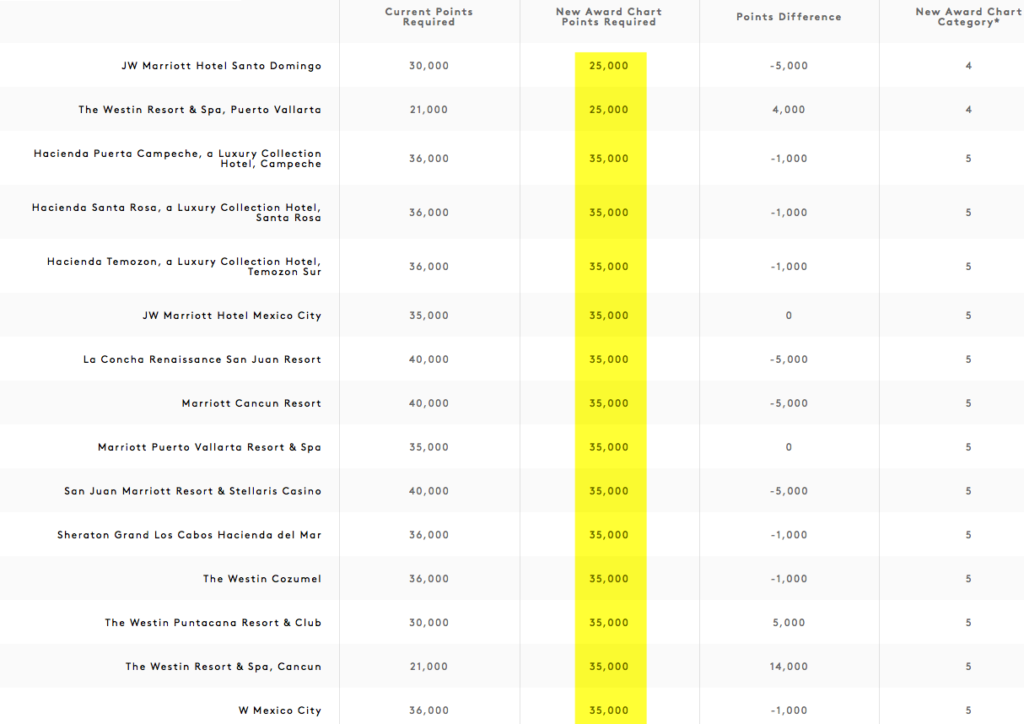This screenshot has width=1024, height=724.
Task: Select The Westin Puntacana Resort & Club
Action: [x=213, y=623]
